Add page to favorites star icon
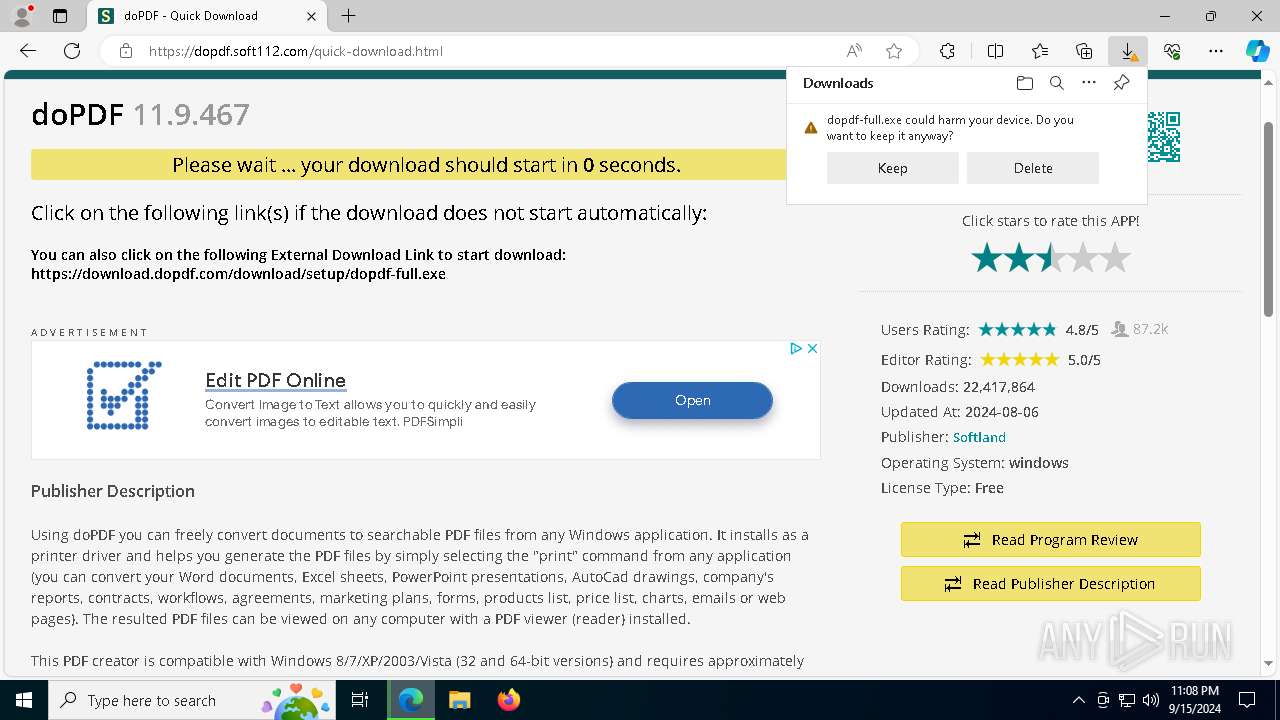Image resolution: width=1280 pixels, height=720 pixels. [x=894, y=51]
